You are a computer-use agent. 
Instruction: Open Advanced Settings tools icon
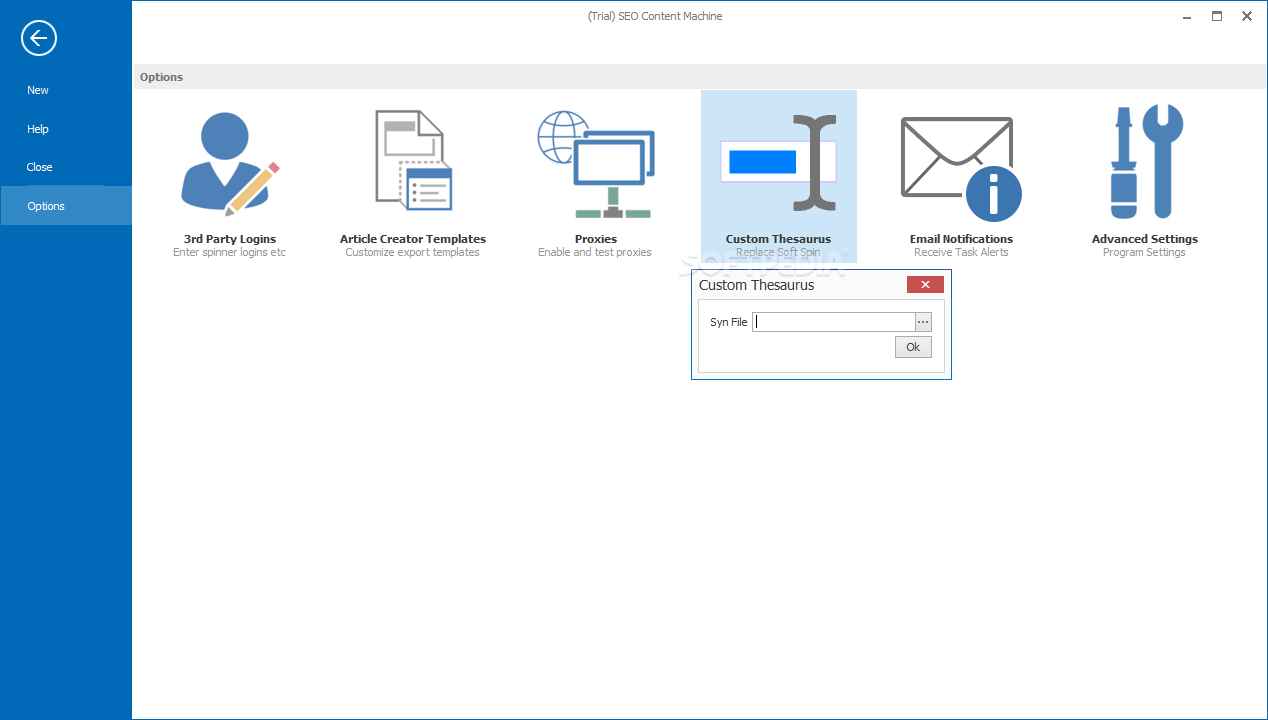tap(1146, 161)
